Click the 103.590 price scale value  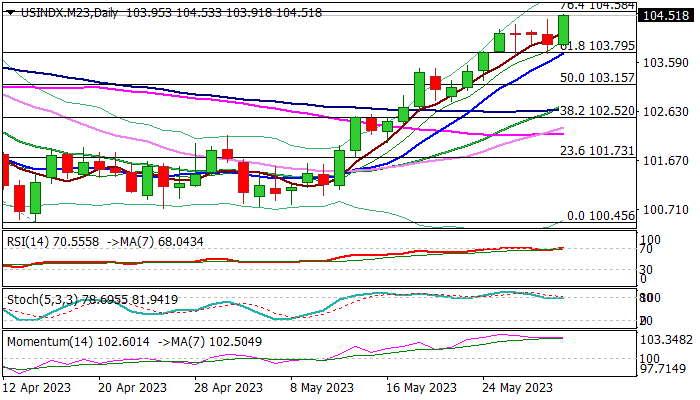click(666, 63)
